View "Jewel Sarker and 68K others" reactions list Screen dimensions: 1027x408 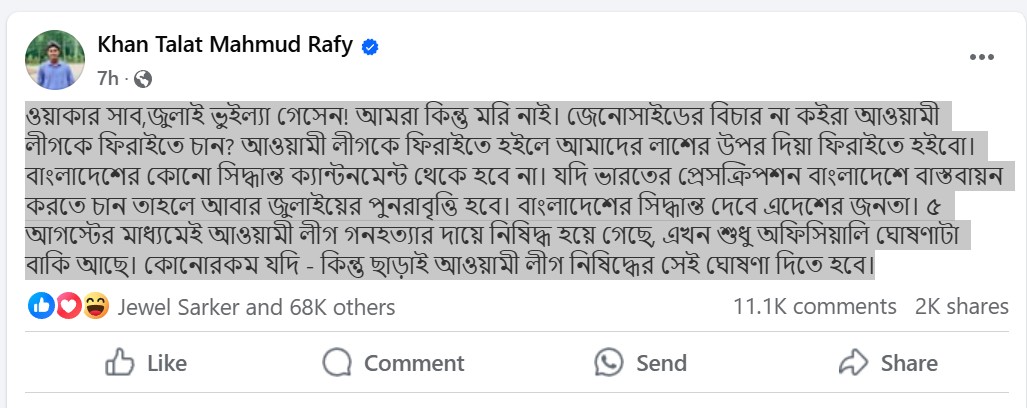[256, 307]
